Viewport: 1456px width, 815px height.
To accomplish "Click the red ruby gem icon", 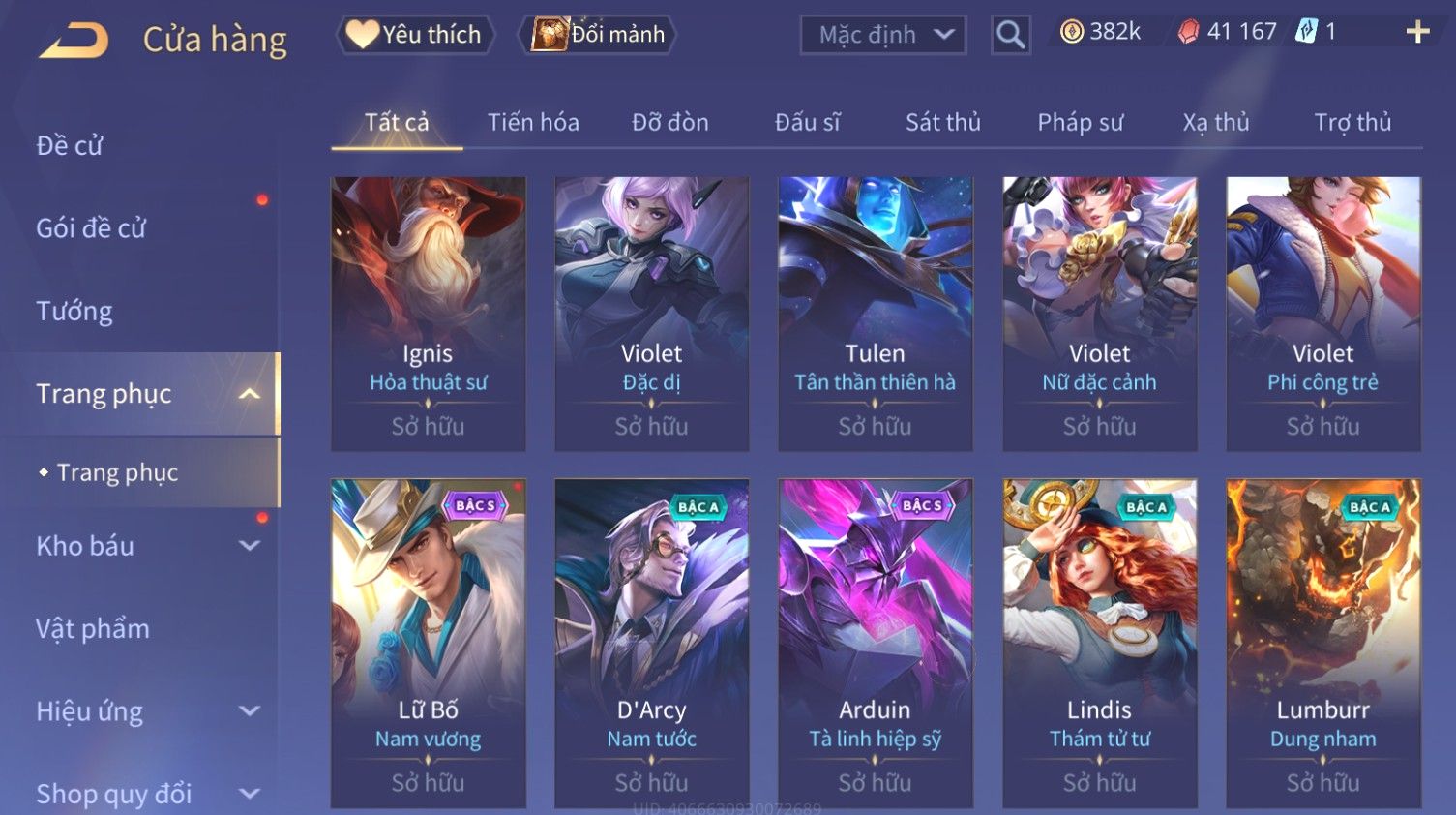I will coord(1188,32).
